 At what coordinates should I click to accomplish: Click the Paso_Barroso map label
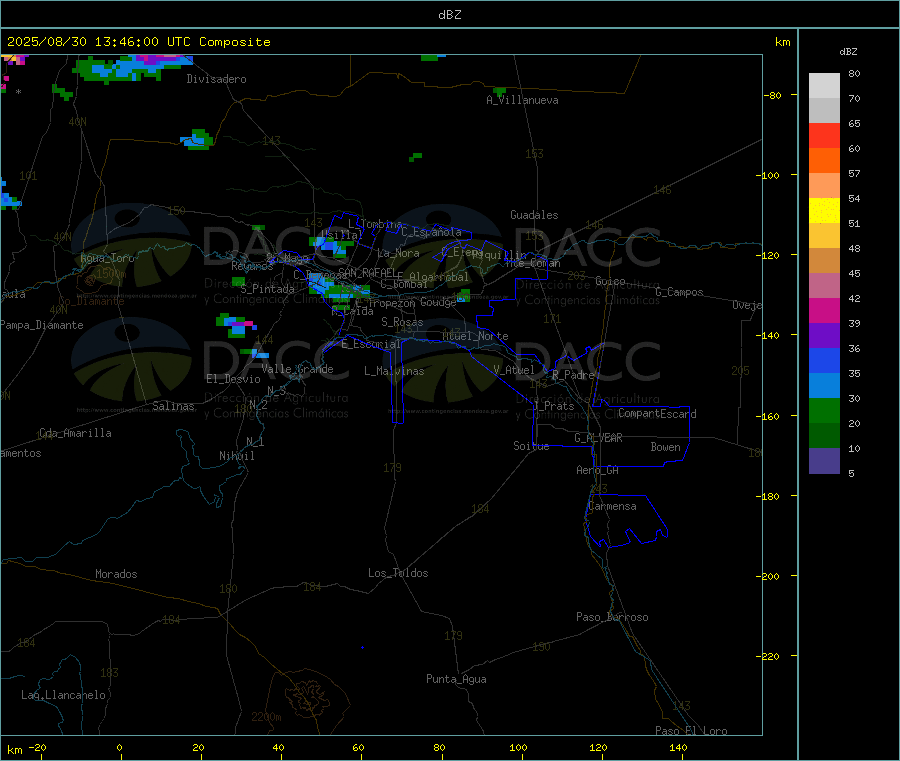(x=612, y=617)
